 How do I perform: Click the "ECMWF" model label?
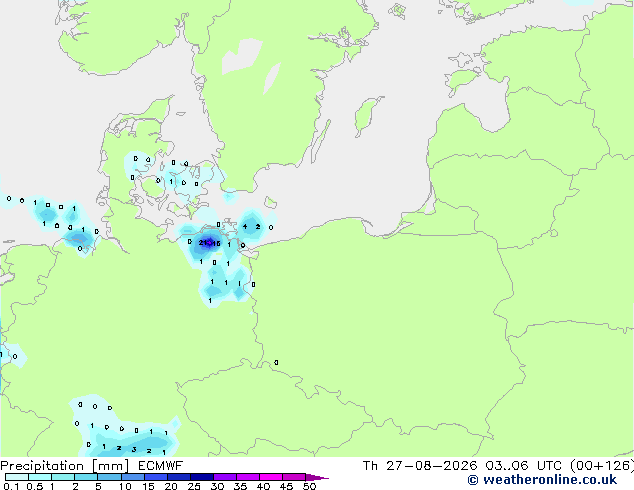pyautogui.click(x=161, y=466)
